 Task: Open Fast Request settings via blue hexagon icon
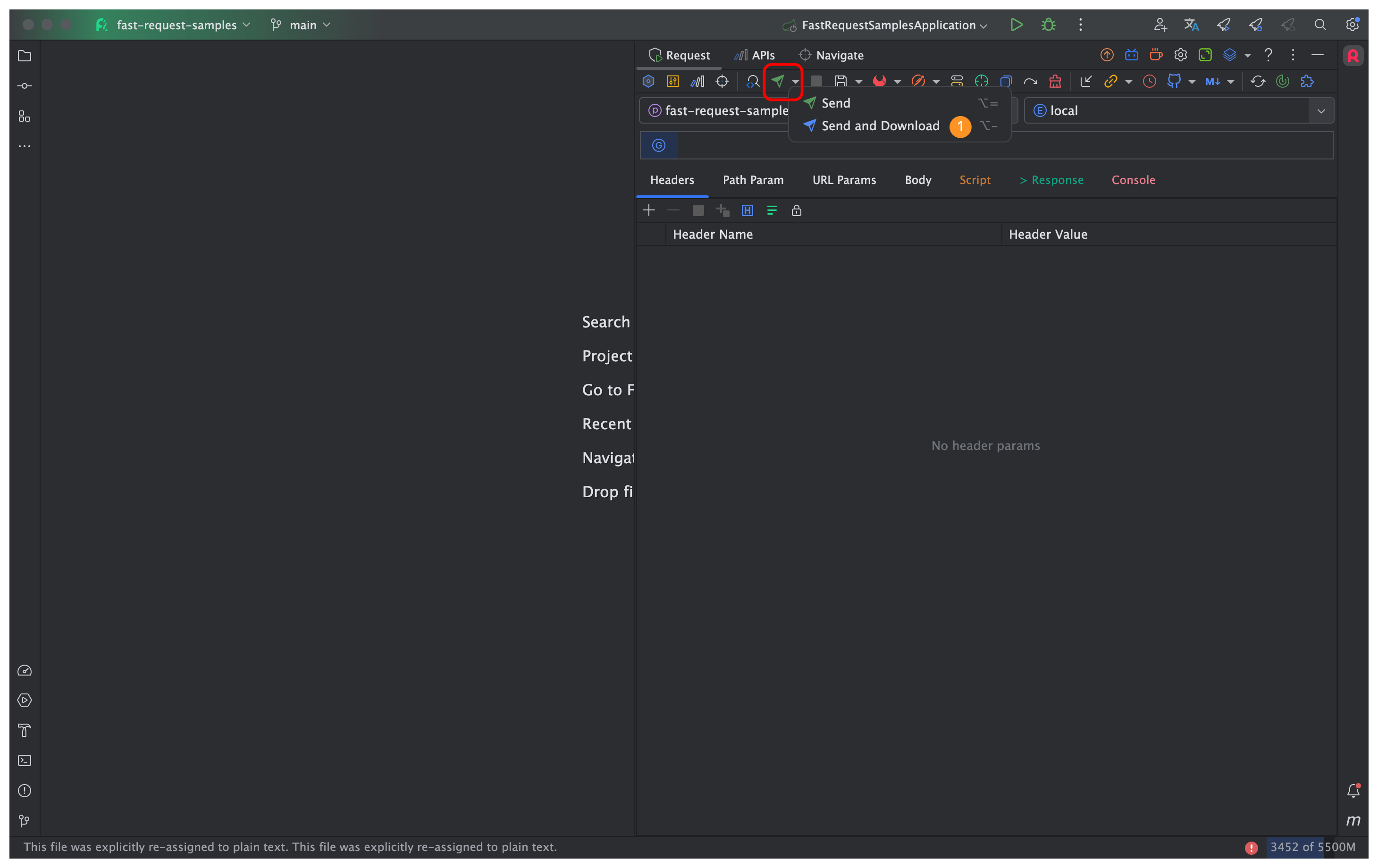click(x=648, y=81)
